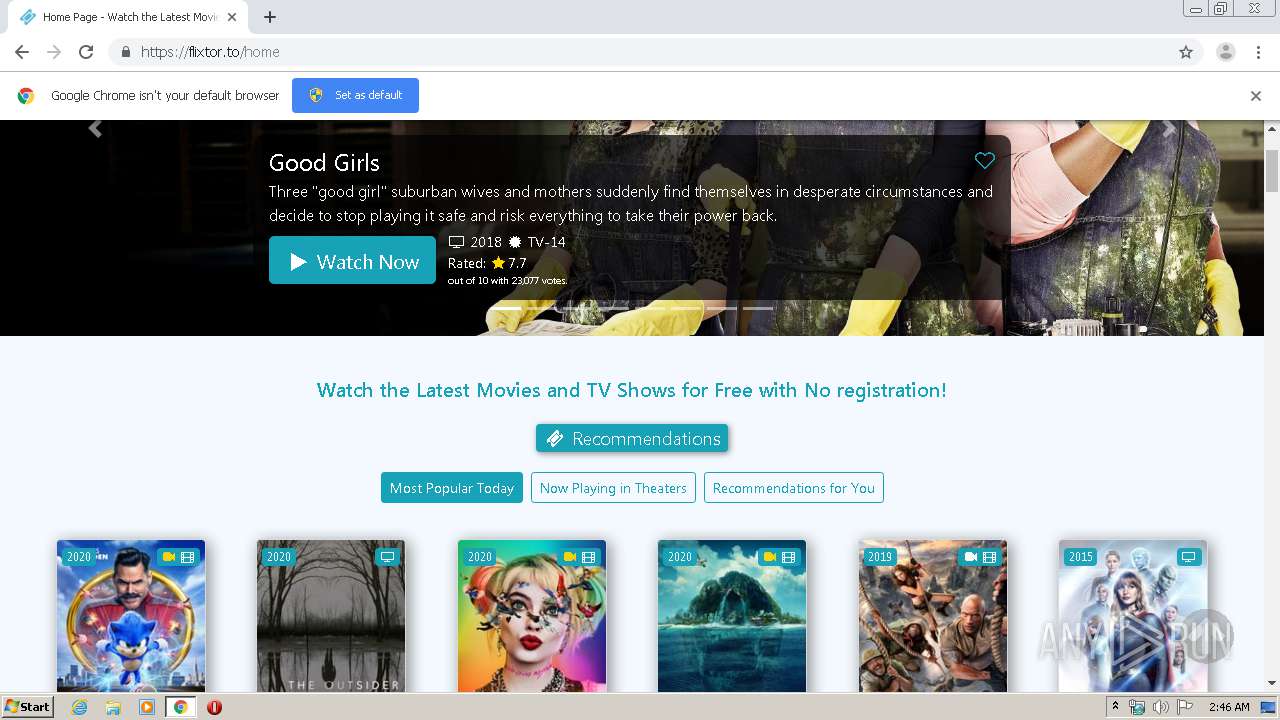Screen dimensions: 1280x720
Task: Click the film strip icon on Sonic poster
Action: [x=188, y=557]
